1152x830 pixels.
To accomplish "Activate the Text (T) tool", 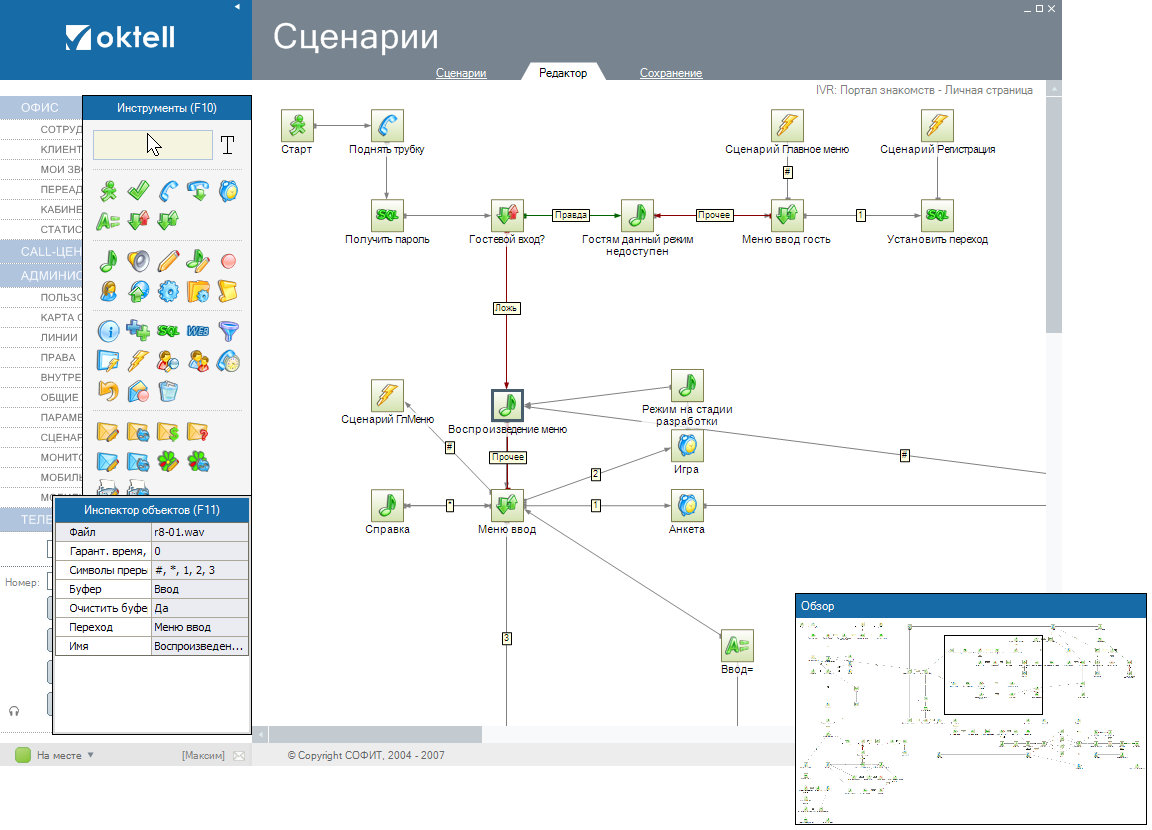I will [x=228, y=146].
